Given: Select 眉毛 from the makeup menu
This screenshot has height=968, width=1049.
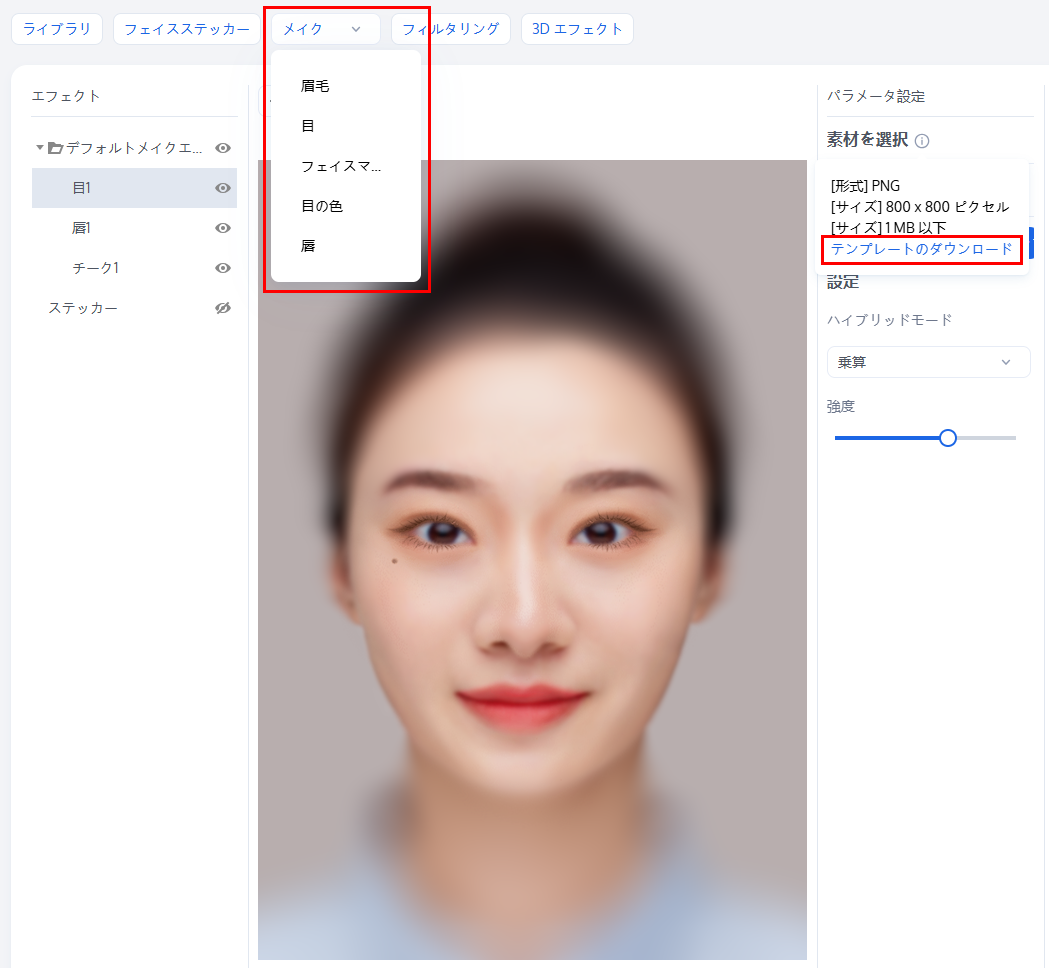Looking at the screenshot, I should [x=315, y=86].
